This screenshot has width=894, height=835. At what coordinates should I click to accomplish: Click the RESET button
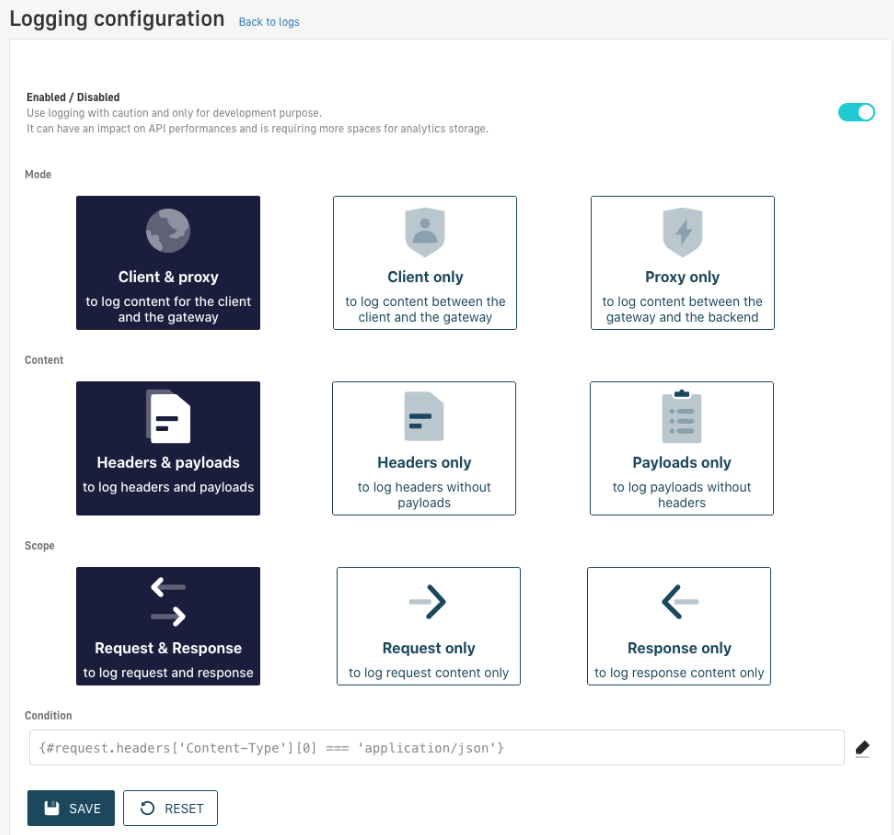(x=170, y=808)
